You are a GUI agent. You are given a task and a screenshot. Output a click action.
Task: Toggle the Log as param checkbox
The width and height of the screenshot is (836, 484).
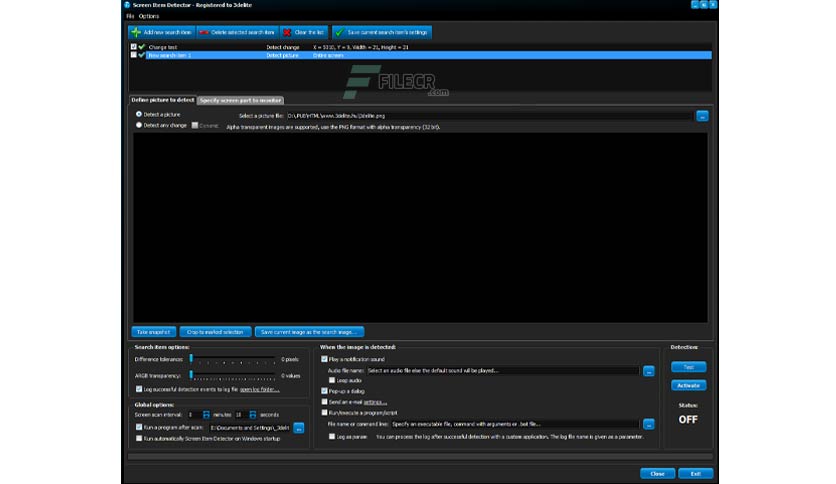coord(332,437)
